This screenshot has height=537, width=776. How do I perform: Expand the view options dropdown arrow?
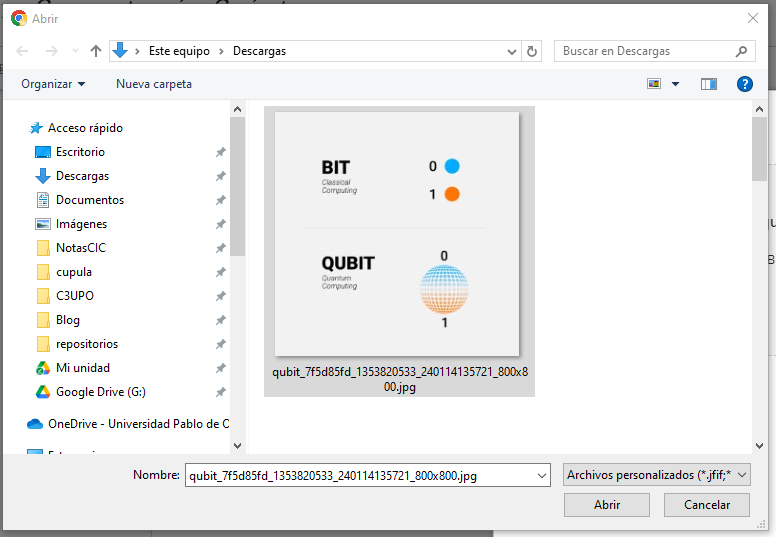tap(676, 84)
